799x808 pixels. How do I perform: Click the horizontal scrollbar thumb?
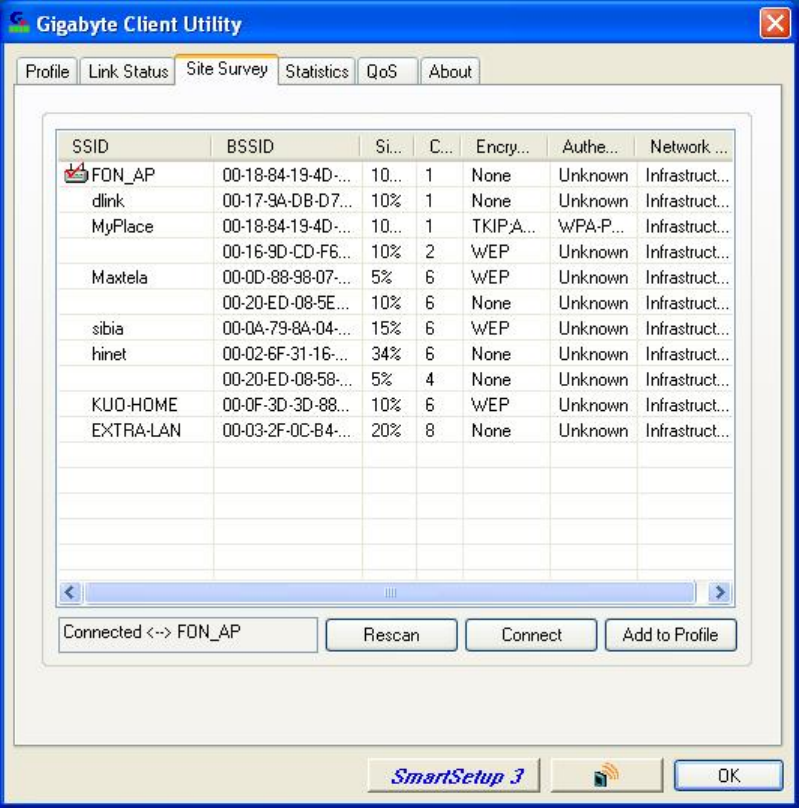[x=390, y=592]
